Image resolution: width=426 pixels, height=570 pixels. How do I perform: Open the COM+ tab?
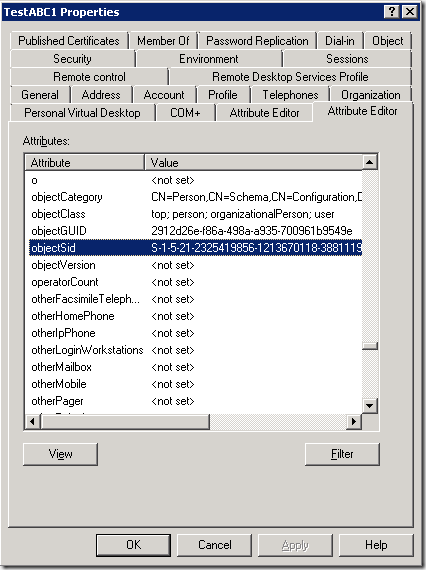[x=185, y=113]
